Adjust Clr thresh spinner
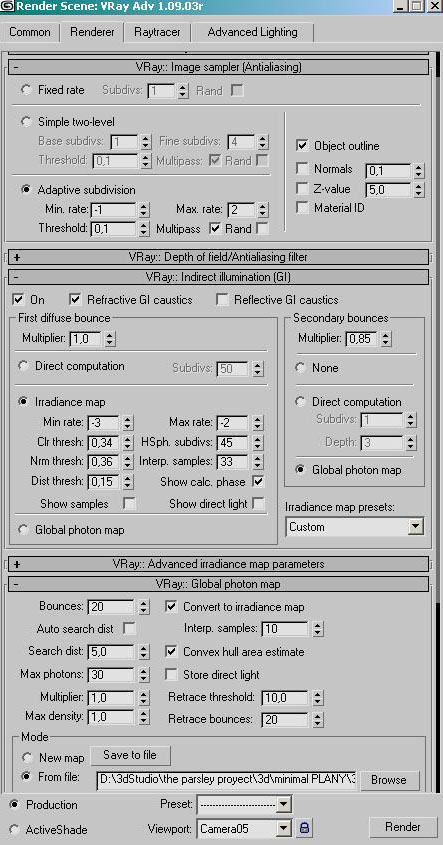This screenshot has height=845, width=443. point(127,443)
